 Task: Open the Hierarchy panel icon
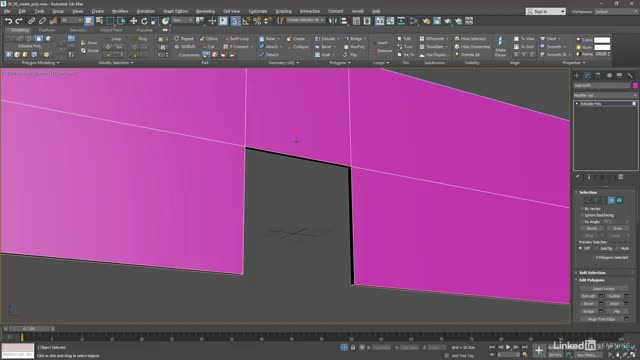point(598,76)
